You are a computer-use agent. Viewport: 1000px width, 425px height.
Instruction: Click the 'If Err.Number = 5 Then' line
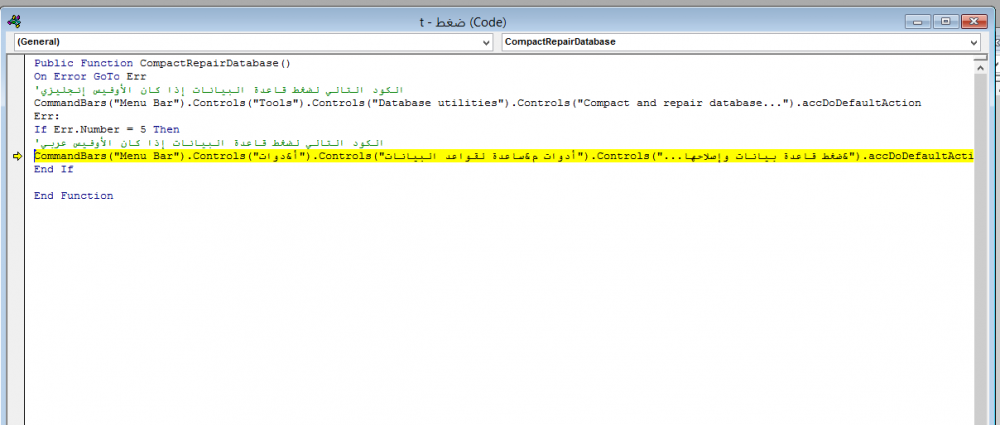pos(106,130)
